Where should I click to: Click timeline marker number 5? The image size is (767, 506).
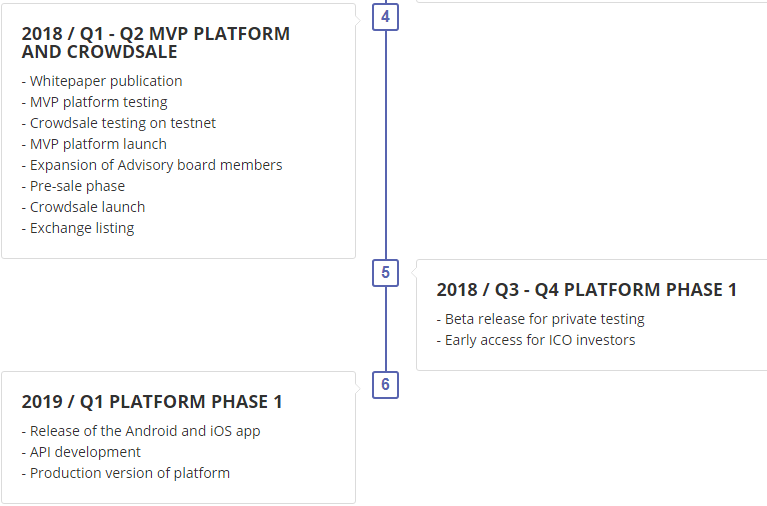[385, 273]
